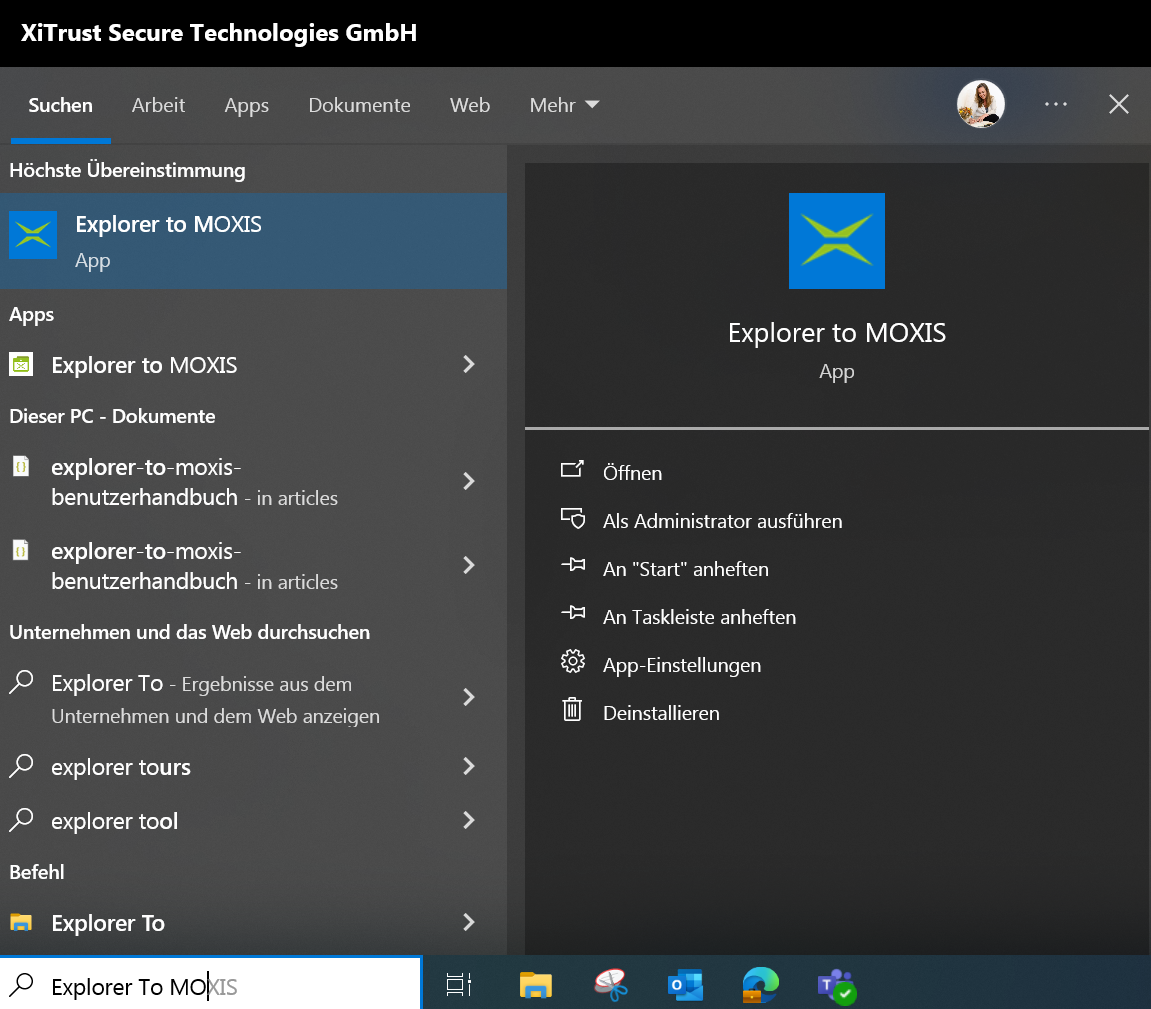The height and width of the screenshot is (1009, 1151).
Task: Open the three-dots options menu
Action: tap(1056, 104)
